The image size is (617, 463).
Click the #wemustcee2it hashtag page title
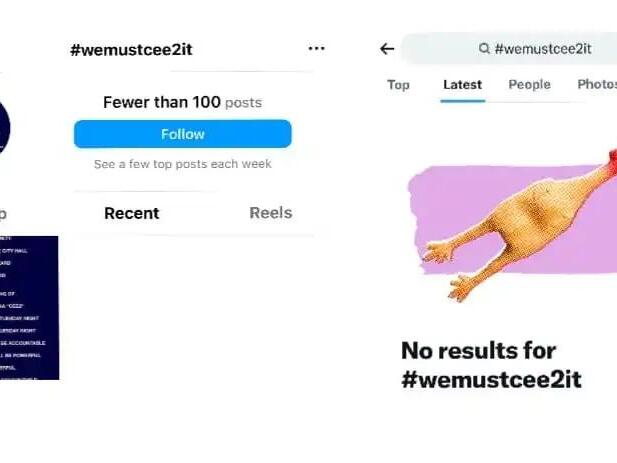coord(131,50)
